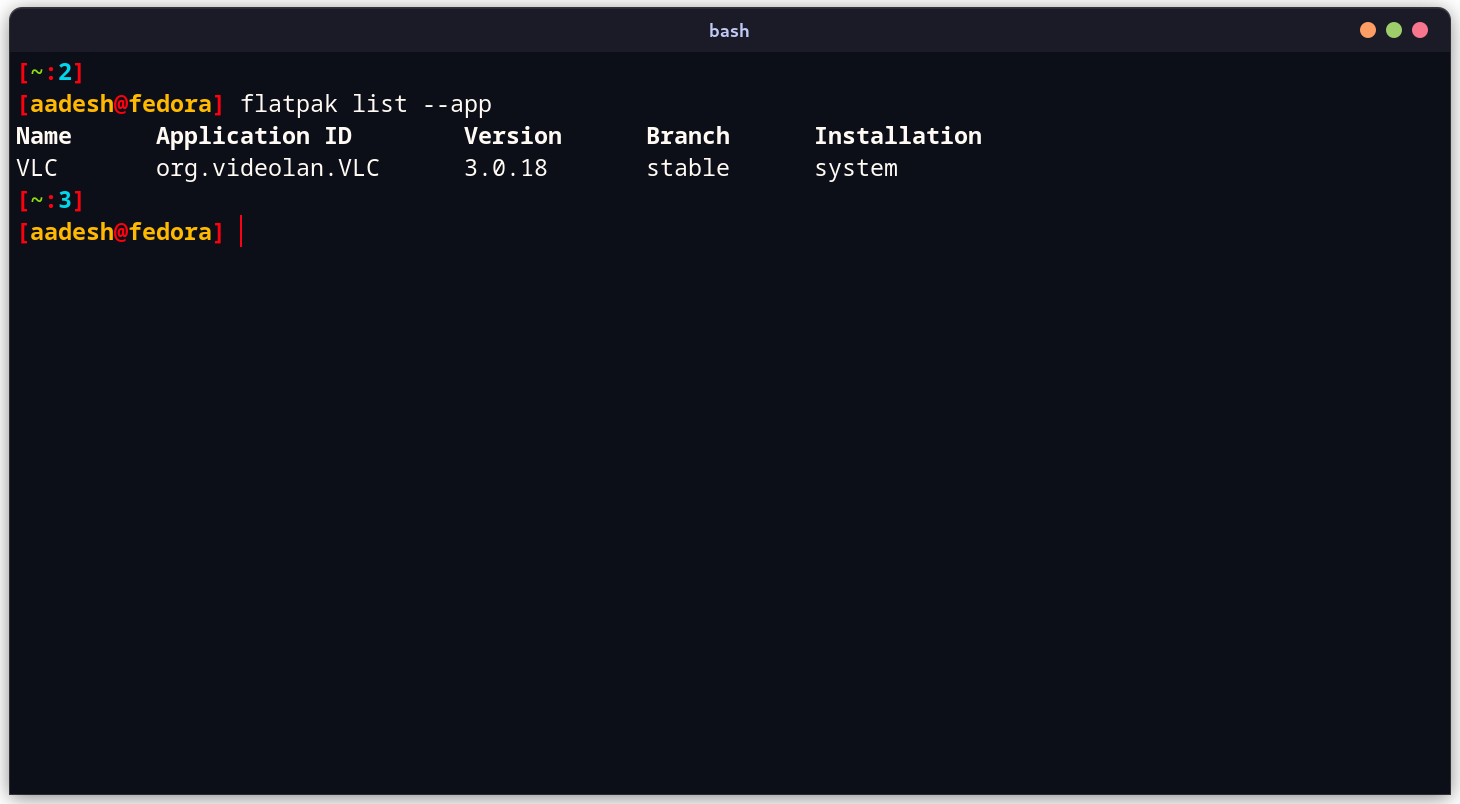Select the system installation value

click(x=856, y=167)
